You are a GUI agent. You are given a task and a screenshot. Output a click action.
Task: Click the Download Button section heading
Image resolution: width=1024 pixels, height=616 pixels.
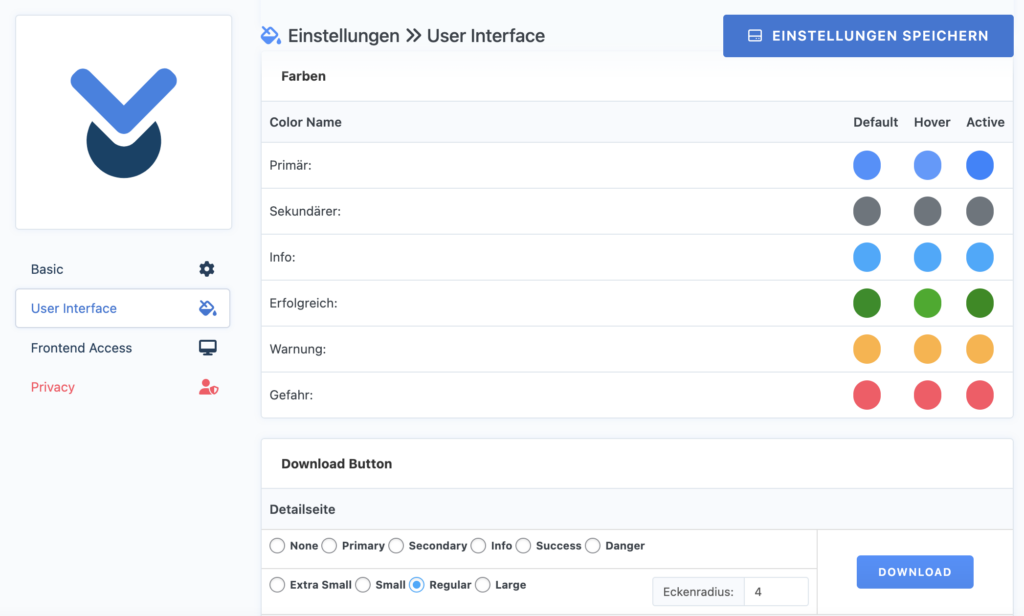[x=337, y=464]
